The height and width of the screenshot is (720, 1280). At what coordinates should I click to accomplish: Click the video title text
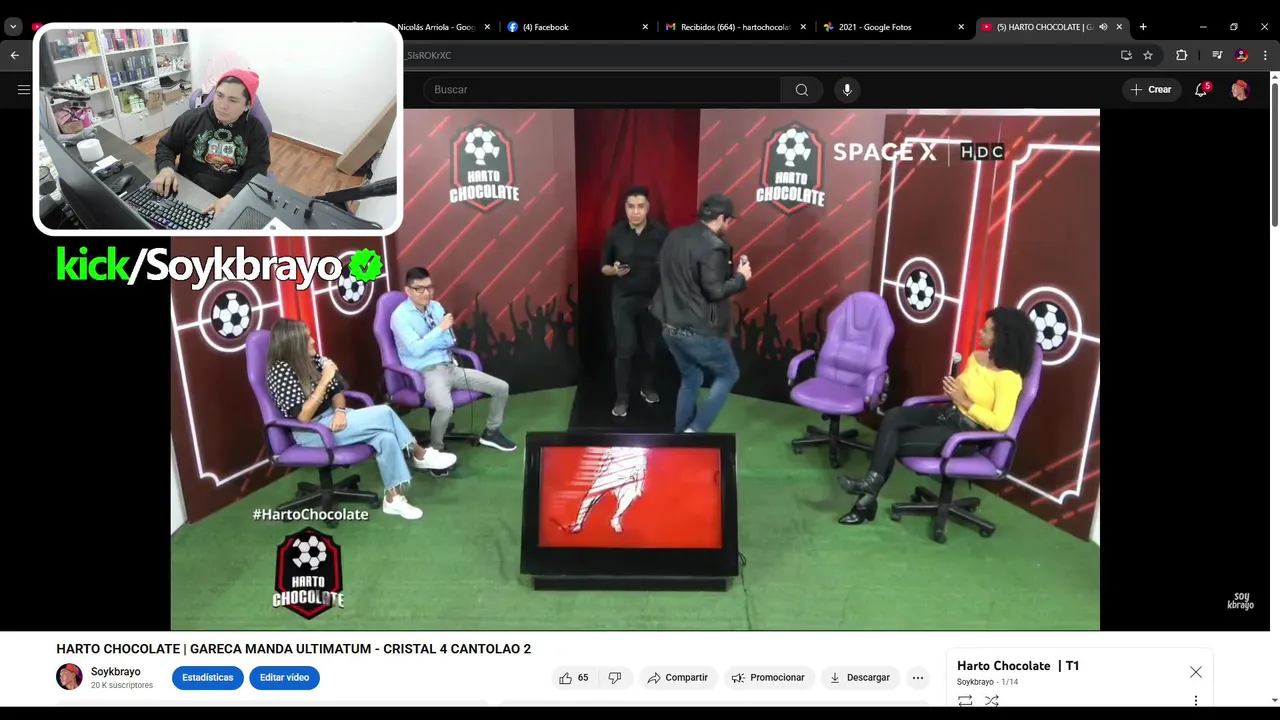pos(294,649)
